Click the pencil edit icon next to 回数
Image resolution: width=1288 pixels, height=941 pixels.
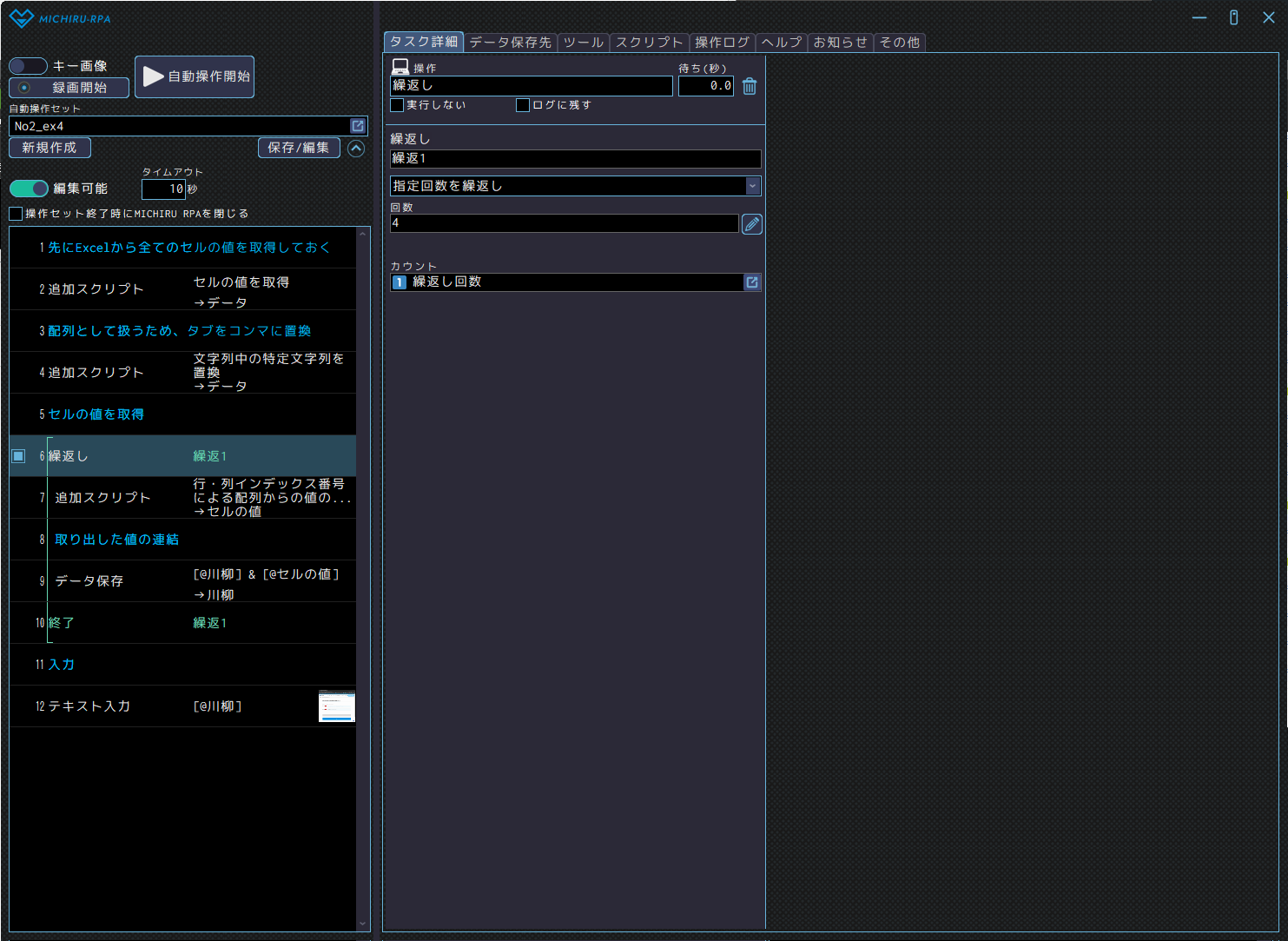pos(751,224)
